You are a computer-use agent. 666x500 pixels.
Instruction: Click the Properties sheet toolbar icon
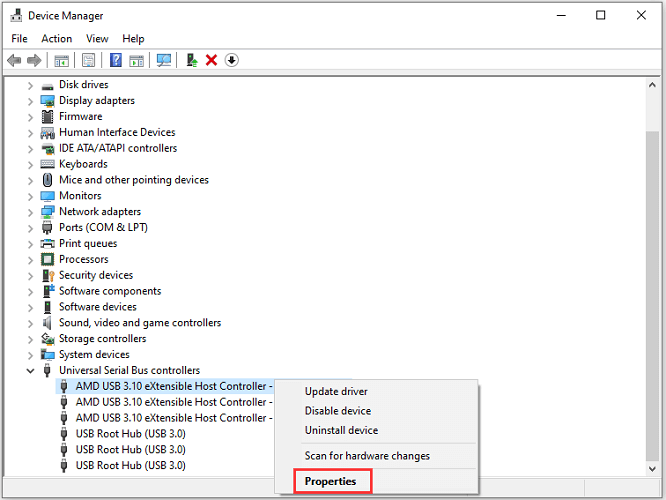(89, 60)
